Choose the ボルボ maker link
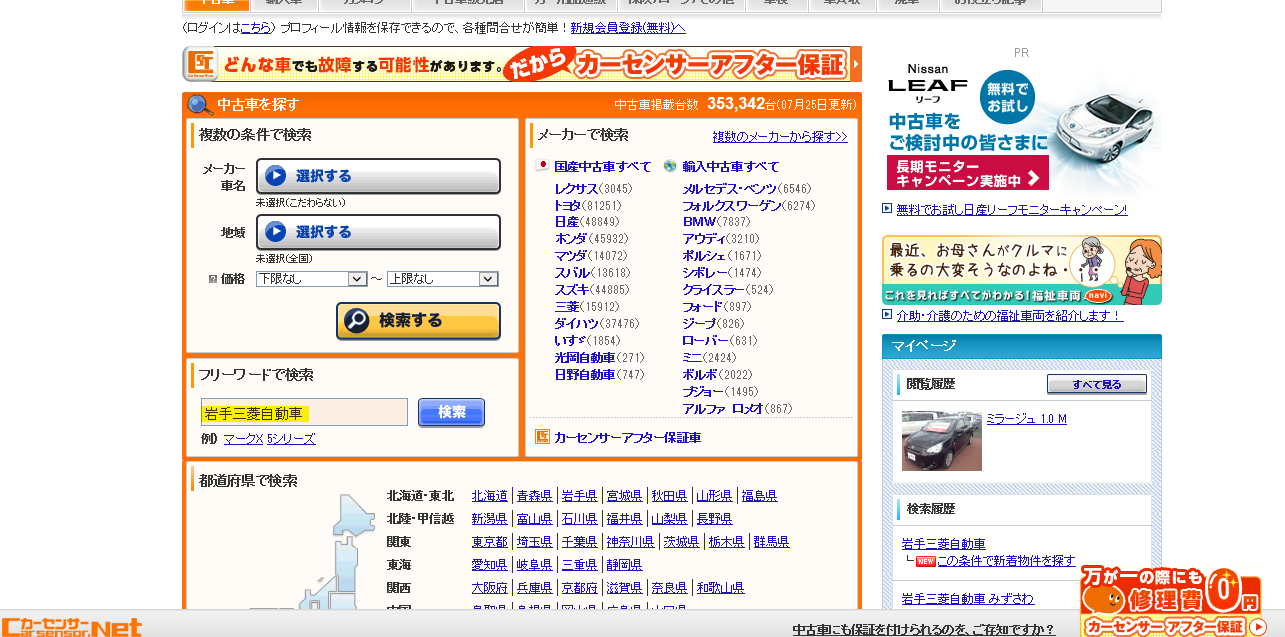 700,374
